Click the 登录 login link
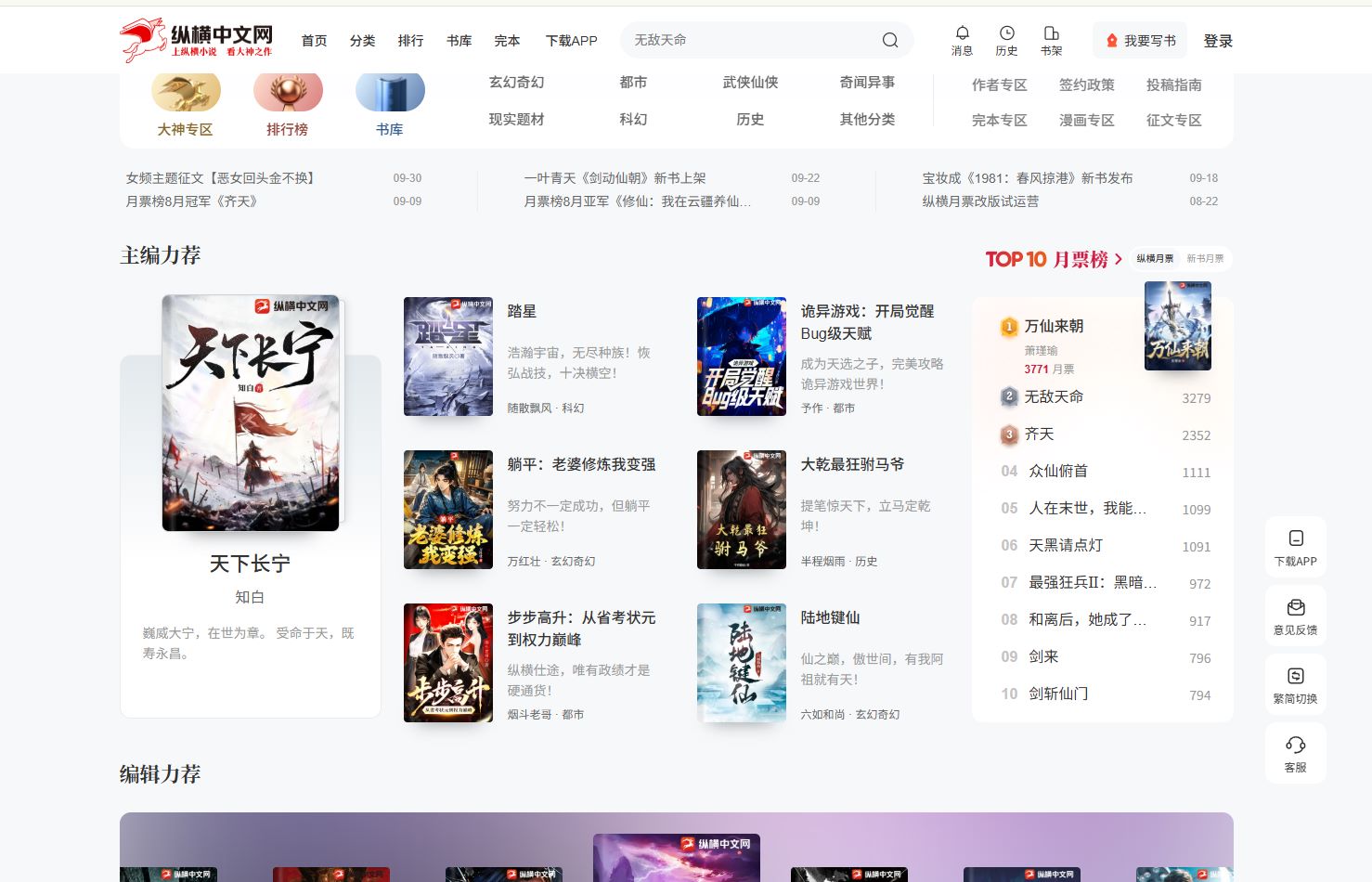Viewport: 1372px width, 882px height. coord(1218,41)
